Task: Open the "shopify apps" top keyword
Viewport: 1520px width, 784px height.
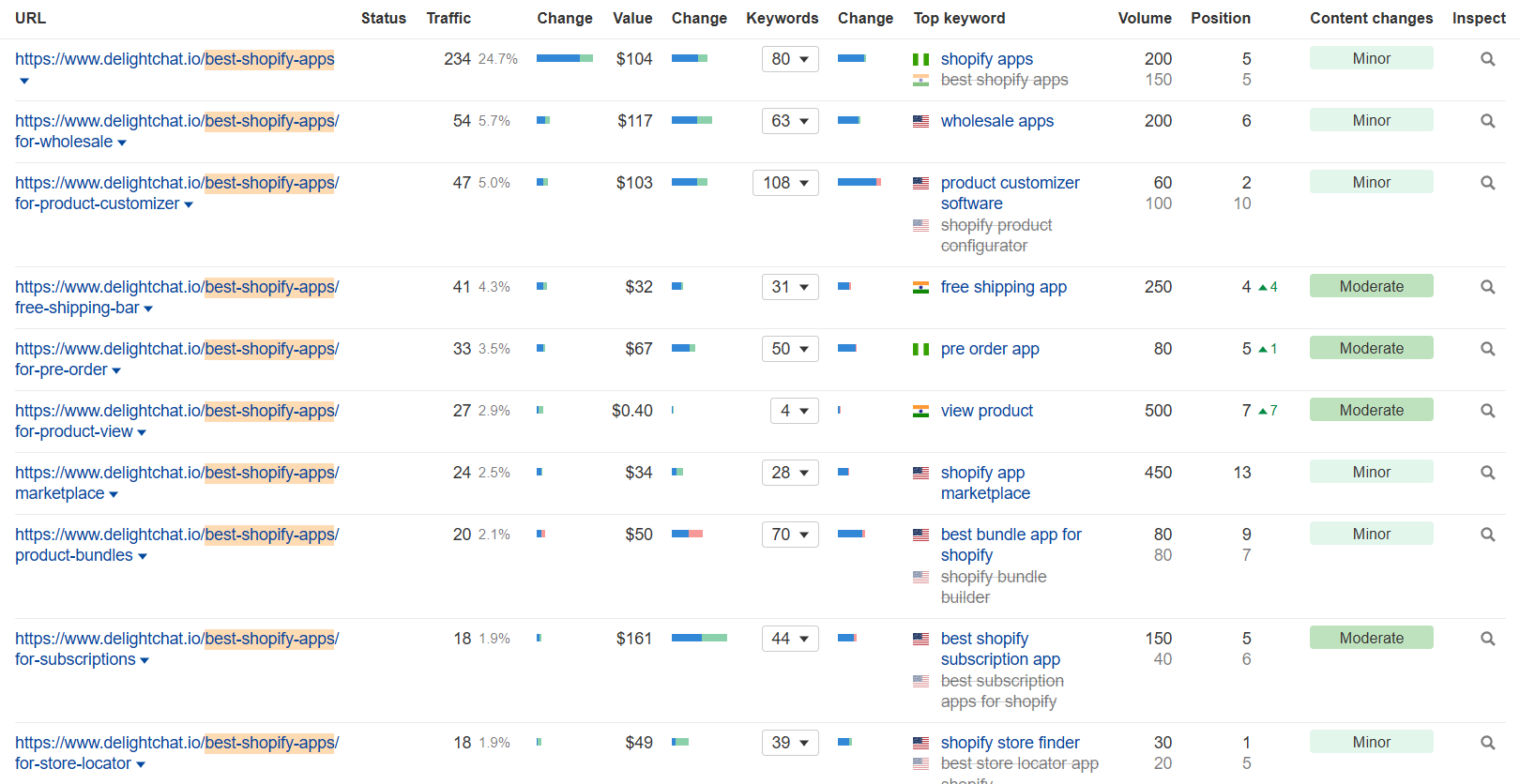Action: tap(987, 59)
